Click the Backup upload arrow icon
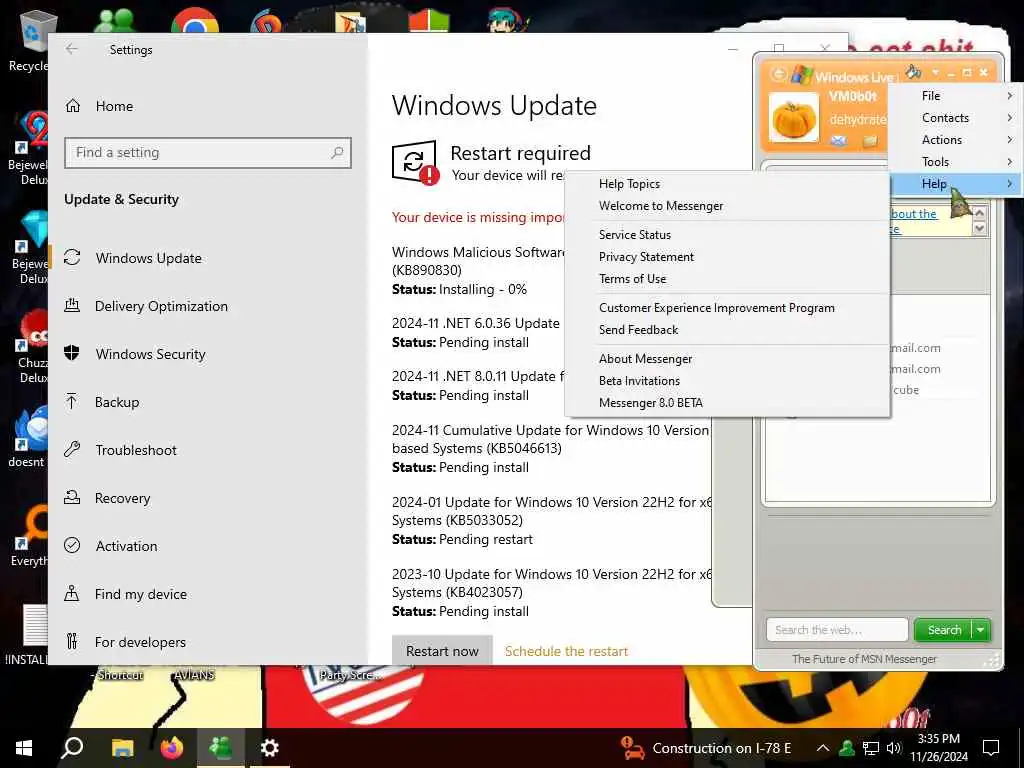This screenshot has width=1024, height=768. point(72,402)
